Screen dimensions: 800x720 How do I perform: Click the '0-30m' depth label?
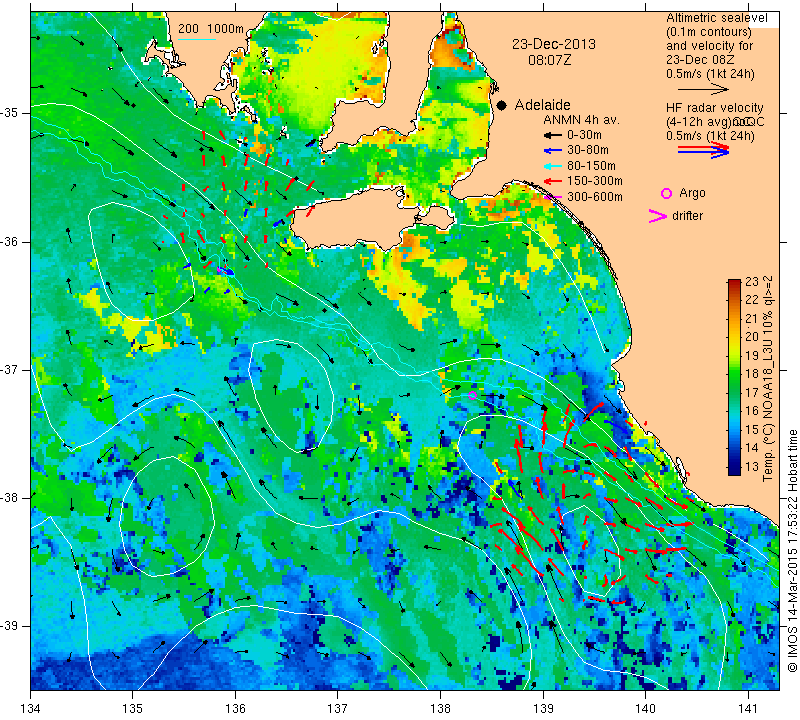(x=584, y=135)
